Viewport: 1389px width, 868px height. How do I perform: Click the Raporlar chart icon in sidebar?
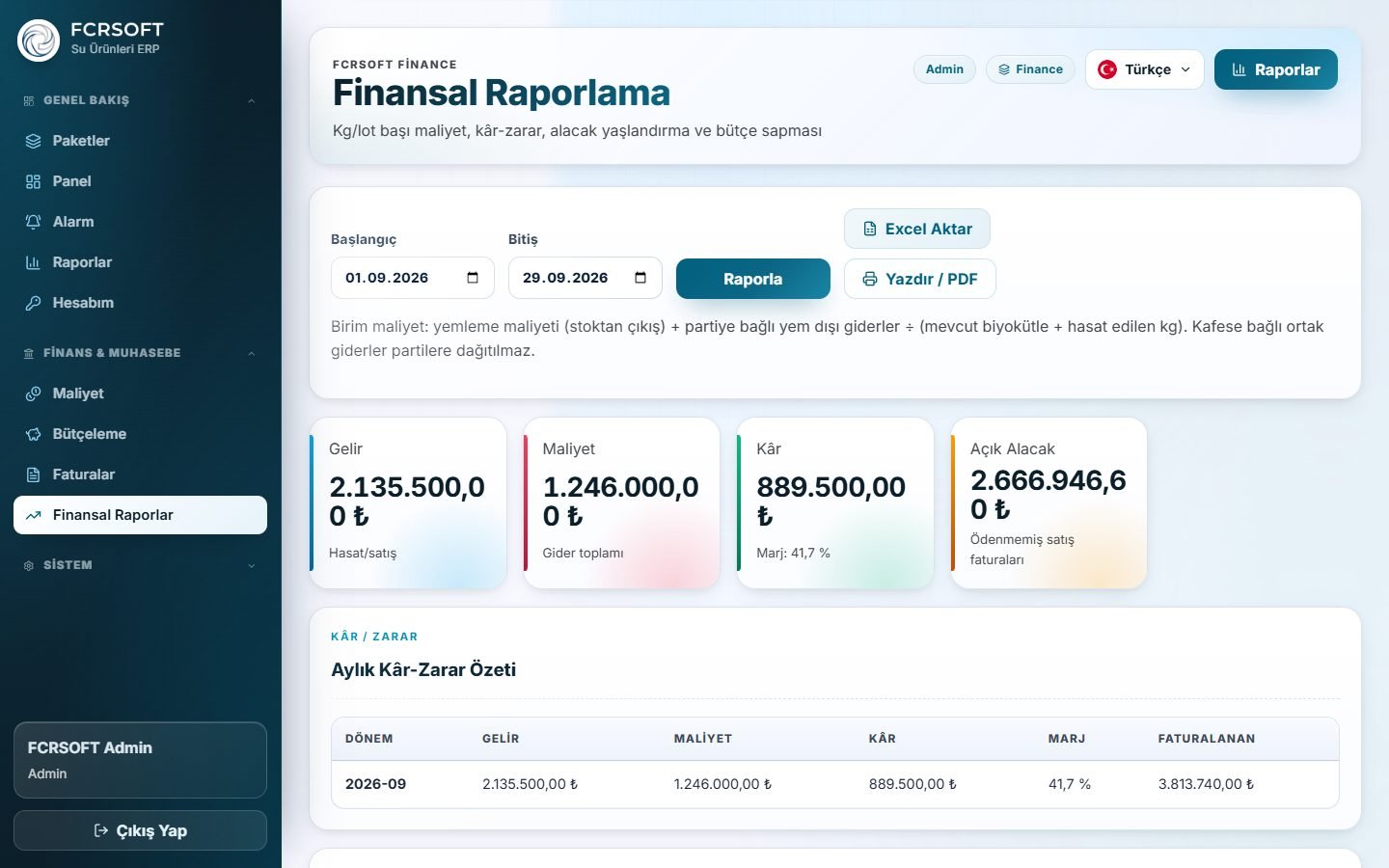(x=33, y=262)
